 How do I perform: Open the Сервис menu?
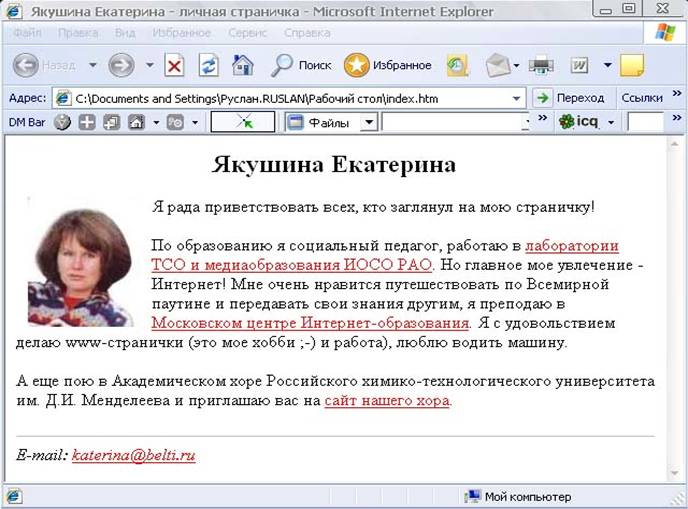tap(247, 33)
